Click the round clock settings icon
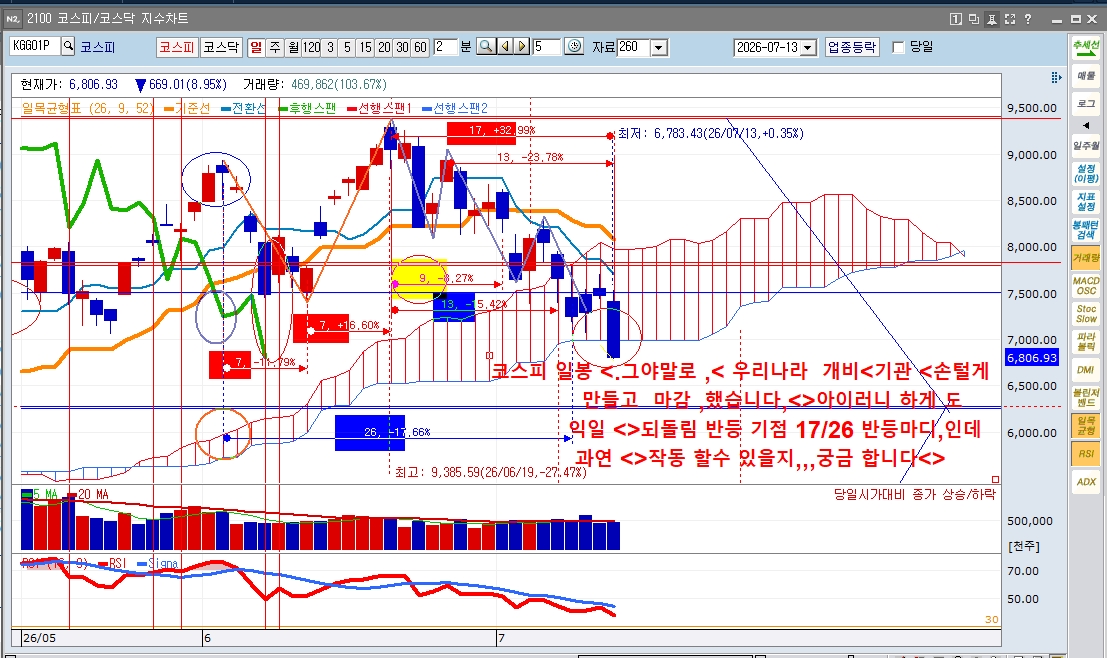This screenshot has width=1107, height=658. 575,47
